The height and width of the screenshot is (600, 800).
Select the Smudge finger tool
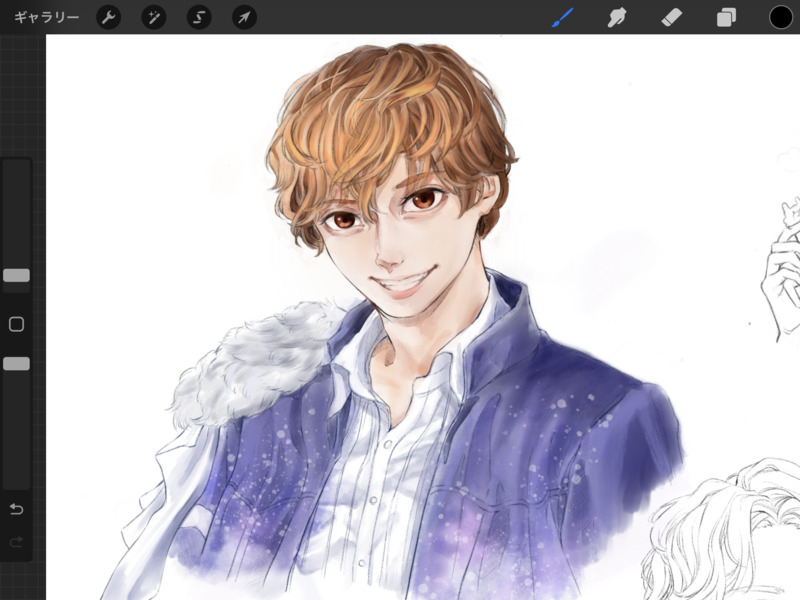[617, 17]
